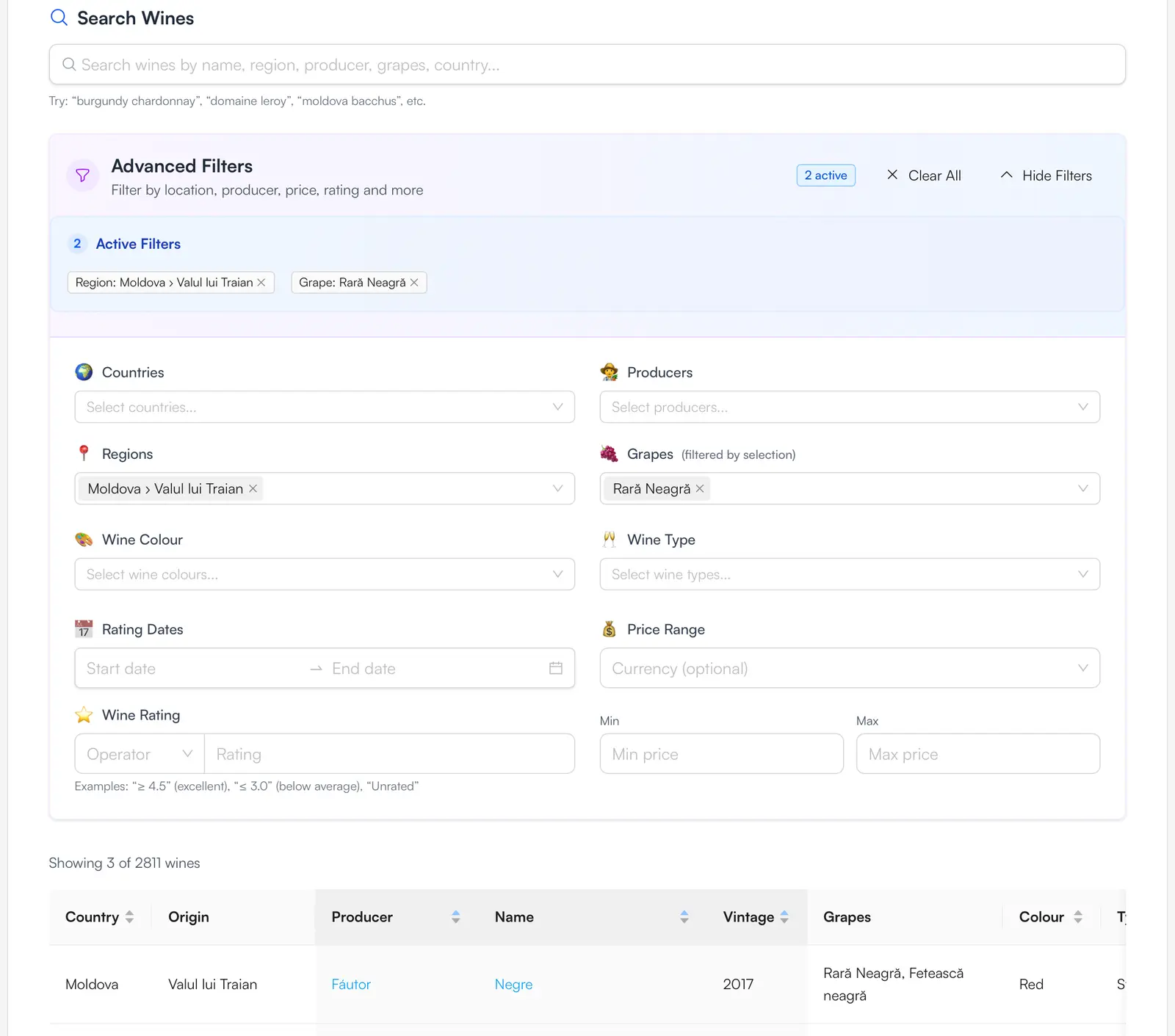This screenshot has height=1036, width=1175.
Task: Open the Fáutor producer link
Action: pyautogui.click(x=351, y=985)
